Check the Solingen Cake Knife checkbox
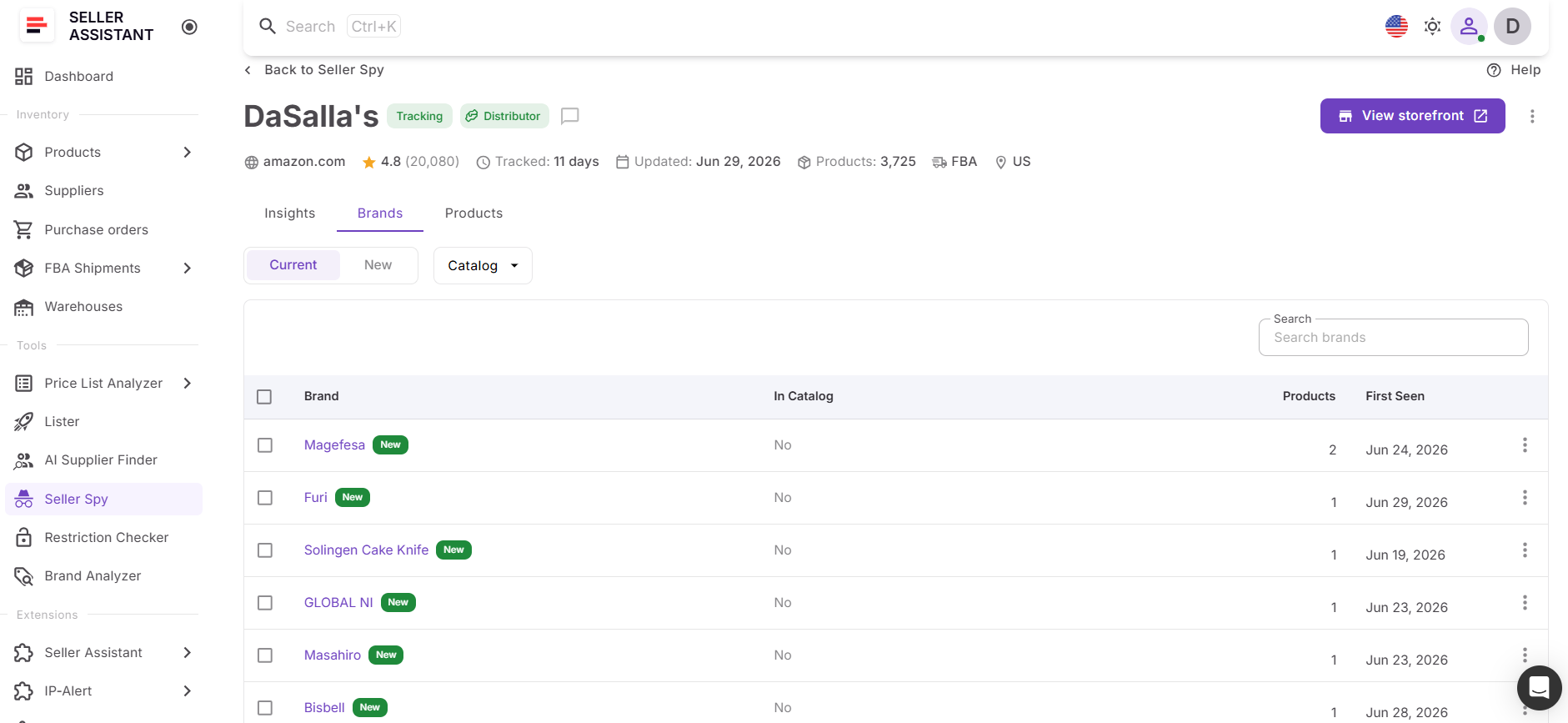This screenshot has height=723, width=1568. click(x=265, y=550)
